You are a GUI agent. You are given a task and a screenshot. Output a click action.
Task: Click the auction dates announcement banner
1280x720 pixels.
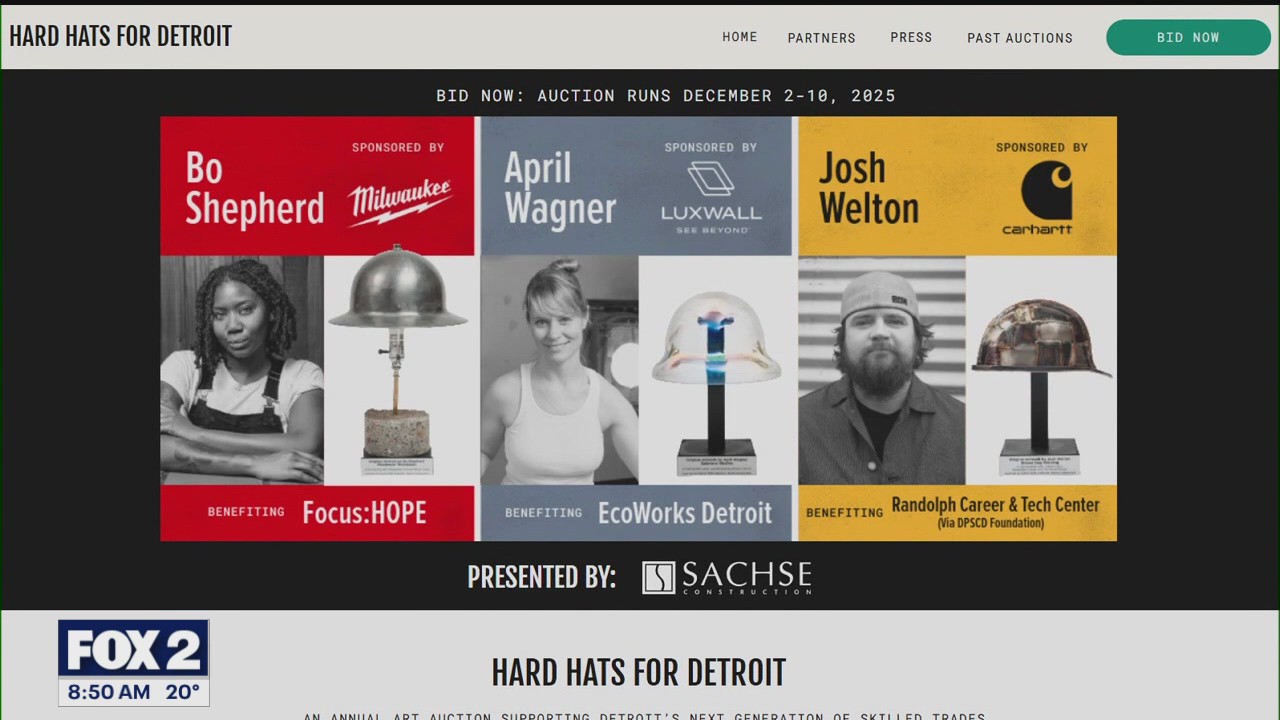pyautogui.click(x=666, y=95)
